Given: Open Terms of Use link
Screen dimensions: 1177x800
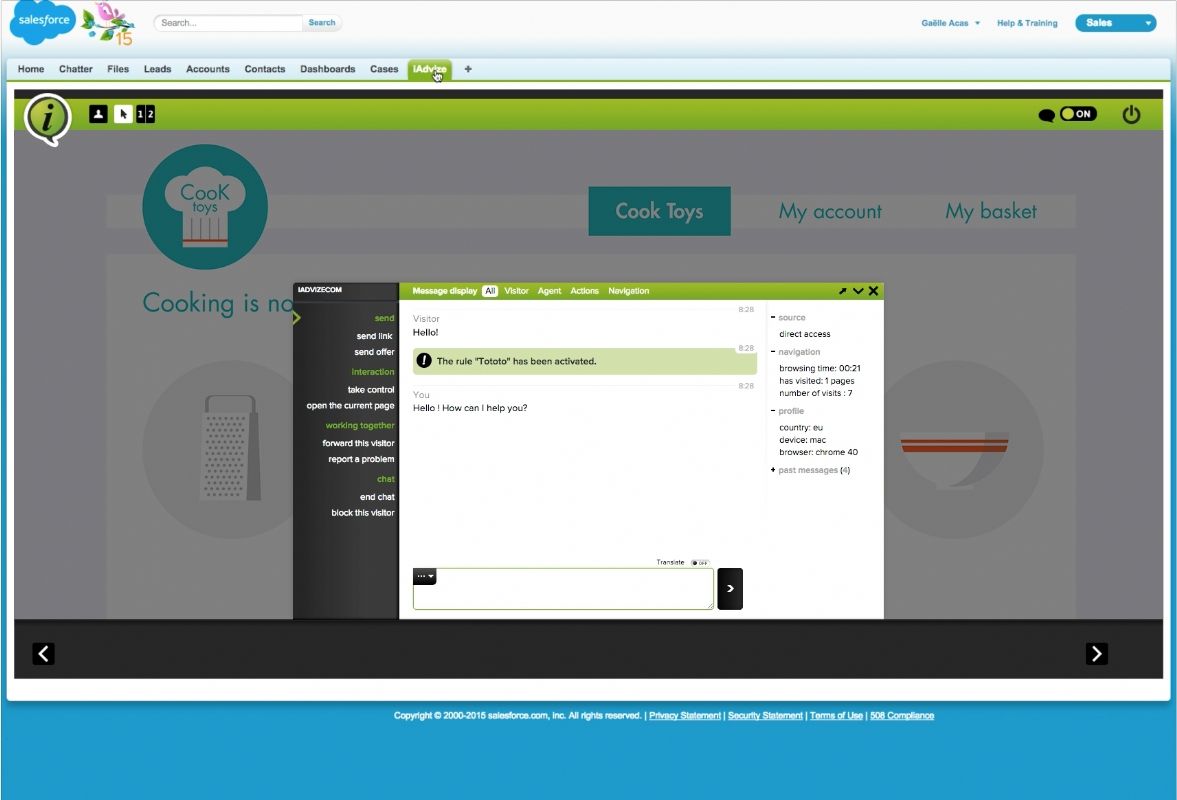Looking at the screenshot, I should pos(836,716).
